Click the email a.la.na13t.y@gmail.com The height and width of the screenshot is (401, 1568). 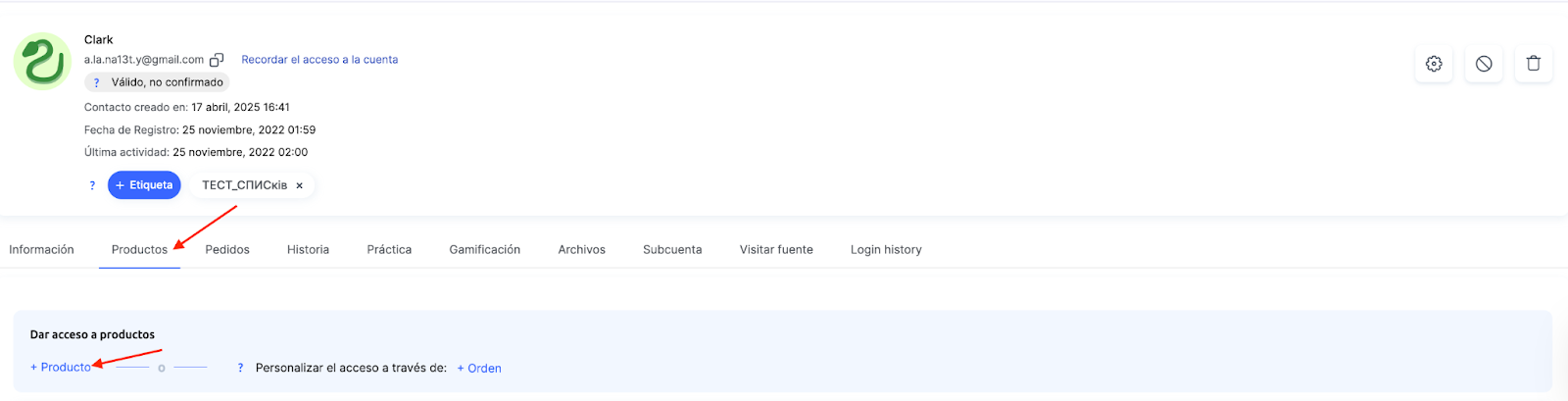coord(144,60)
